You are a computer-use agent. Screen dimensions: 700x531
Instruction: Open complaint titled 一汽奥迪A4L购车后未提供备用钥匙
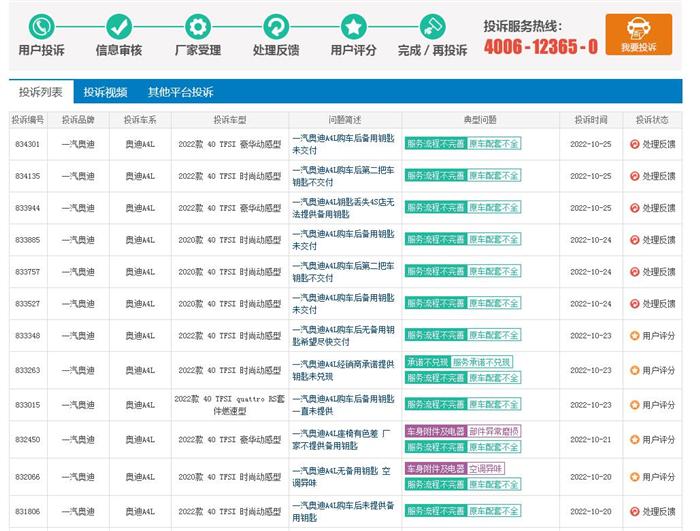pos(343,511)
